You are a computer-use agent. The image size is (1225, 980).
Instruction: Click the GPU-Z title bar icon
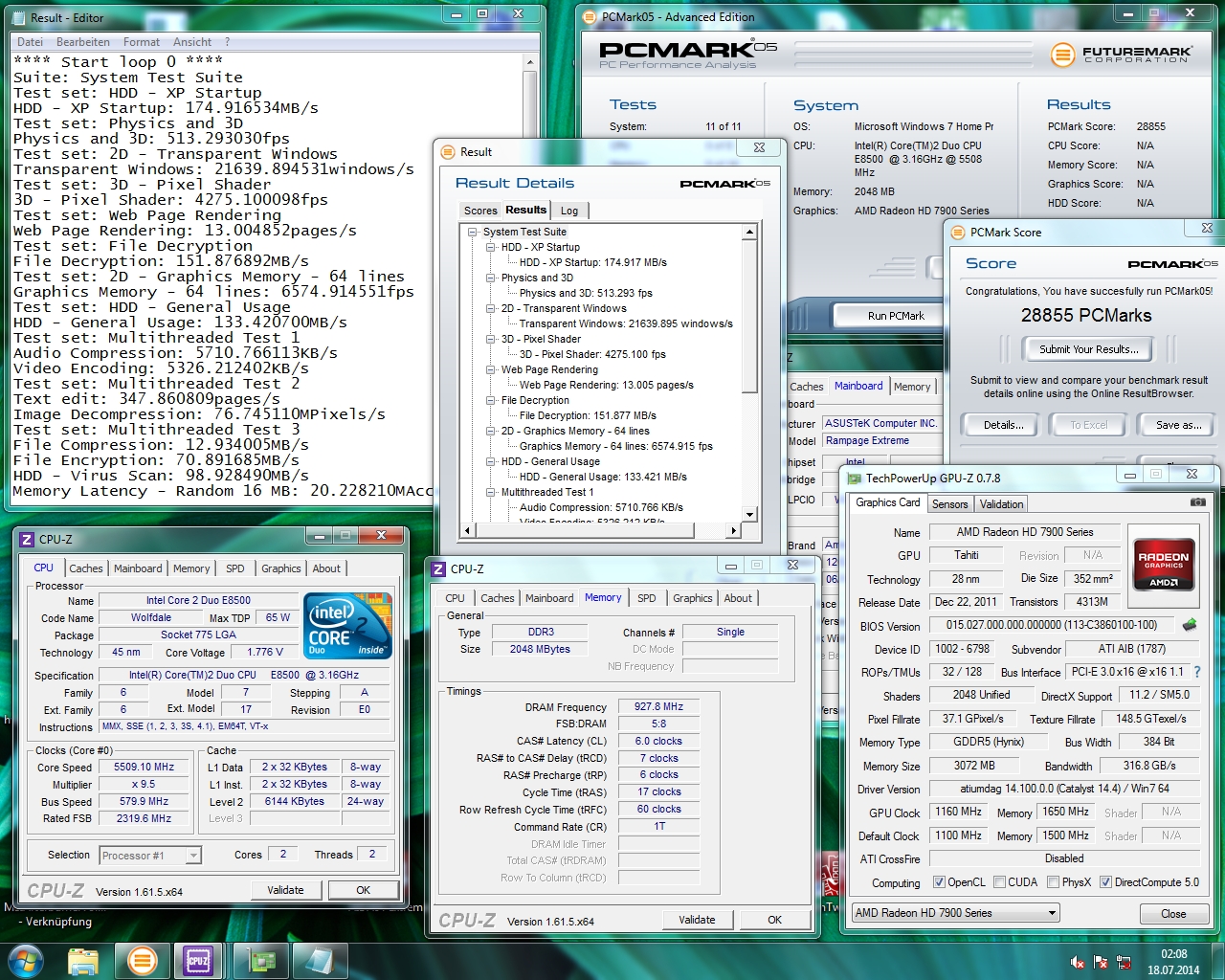point(854,479)
